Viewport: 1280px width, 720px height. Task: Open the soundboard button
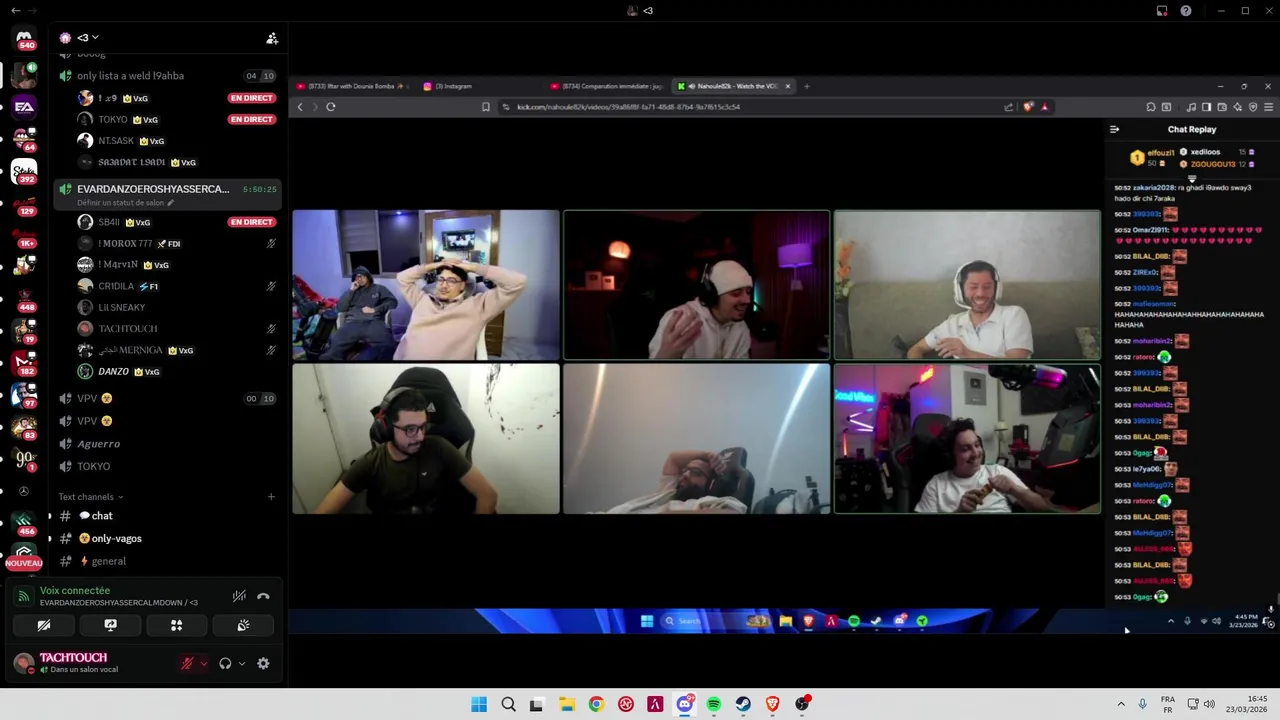(243, 625)
